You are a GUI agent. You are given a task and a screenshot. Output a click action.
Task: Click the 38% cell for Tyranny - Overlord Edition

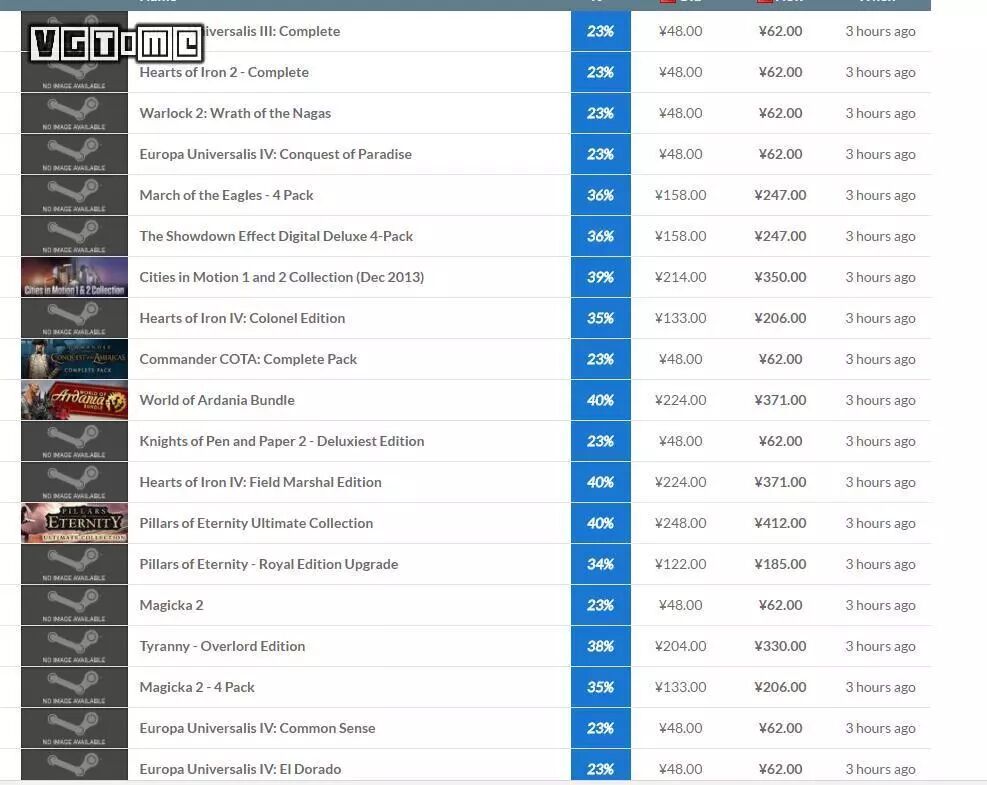point(601,646)
